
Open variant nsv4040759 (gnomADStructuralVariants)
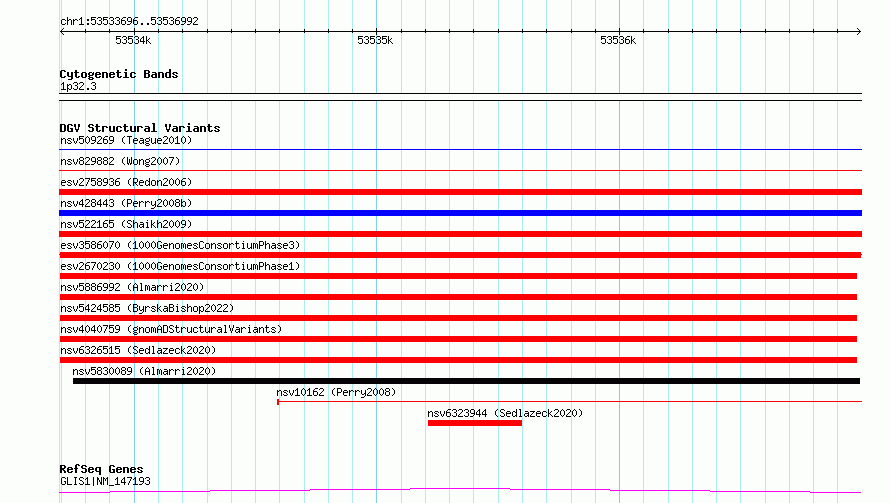(171, 329)
